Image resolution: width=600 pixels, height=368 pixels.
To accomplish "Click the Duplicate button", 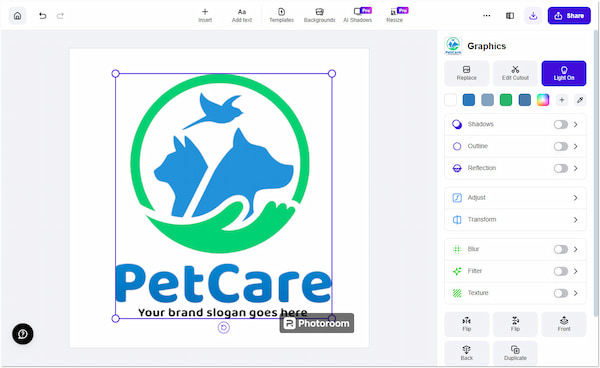I will [x=515, y=353].
